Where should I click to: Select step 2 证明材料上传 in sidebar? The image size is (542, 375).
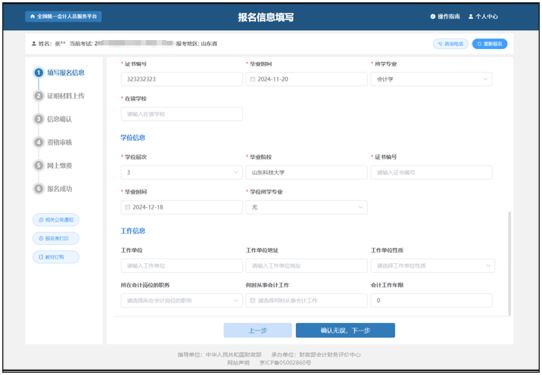coord(59,96)
